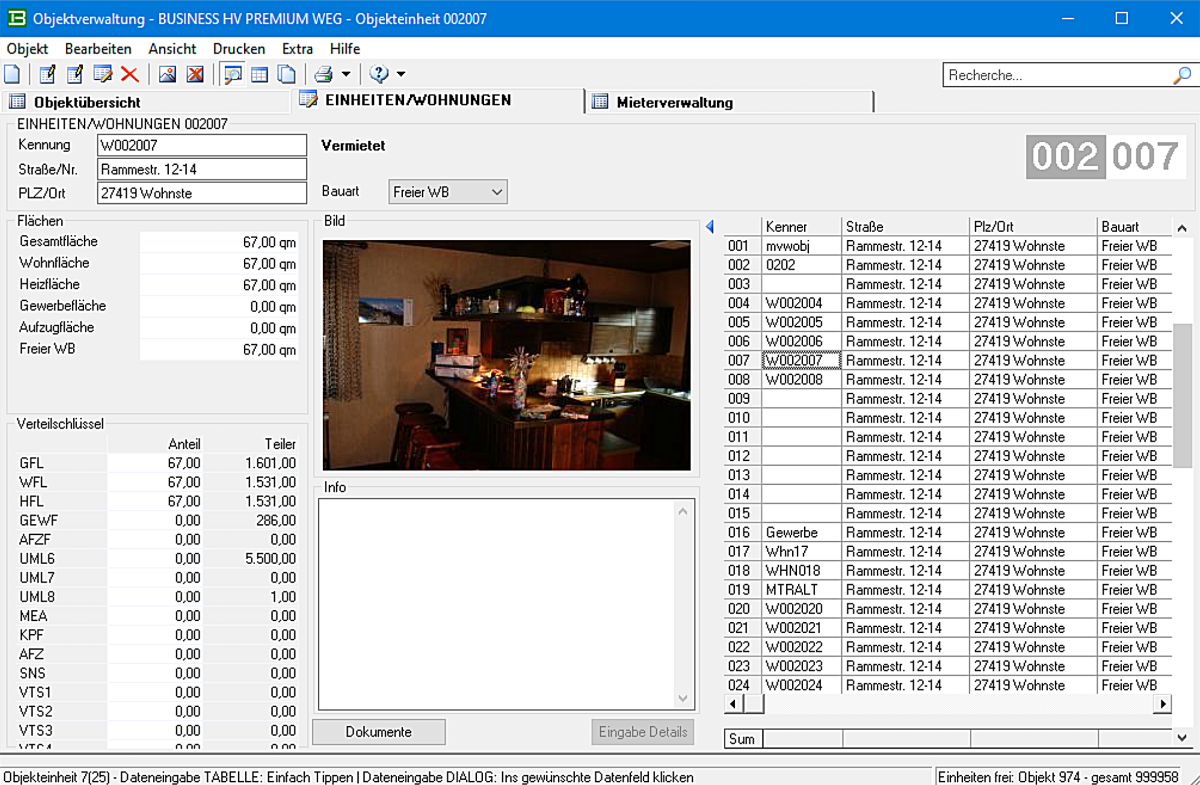Screen dimensions: 1200x785
Task: Click the add picture icon in toolbar
Action: 167,74
